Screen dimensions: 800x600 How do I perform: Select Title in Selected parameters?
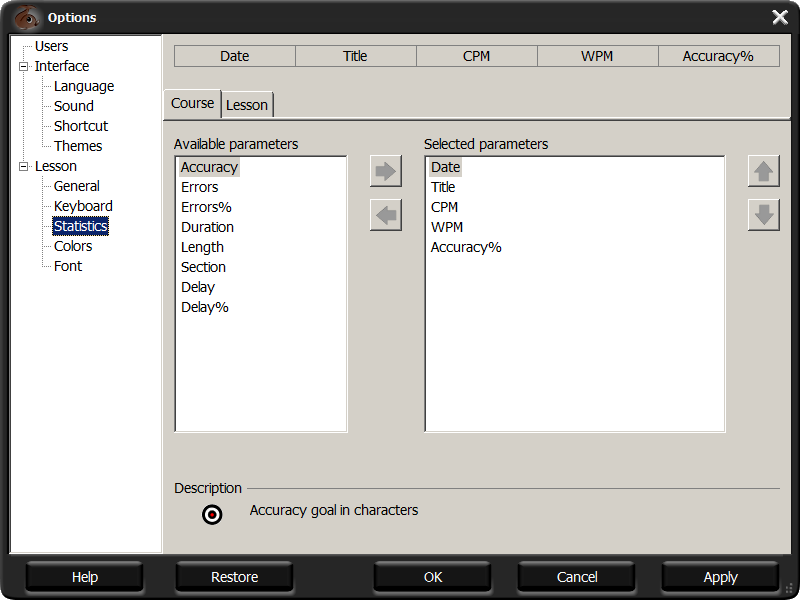click(443, 187)
